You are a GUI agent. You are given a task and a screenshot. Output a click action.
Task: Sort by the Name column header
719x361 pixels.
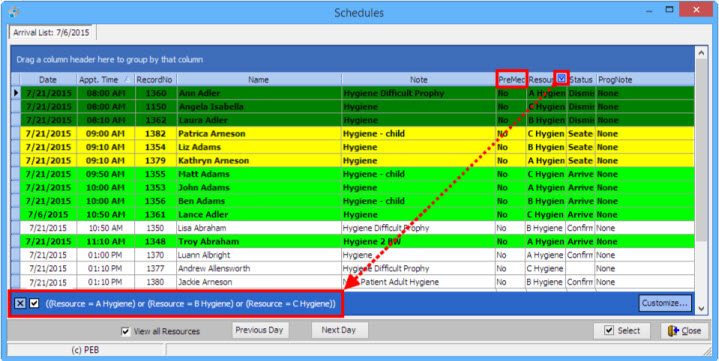[259, 80]
